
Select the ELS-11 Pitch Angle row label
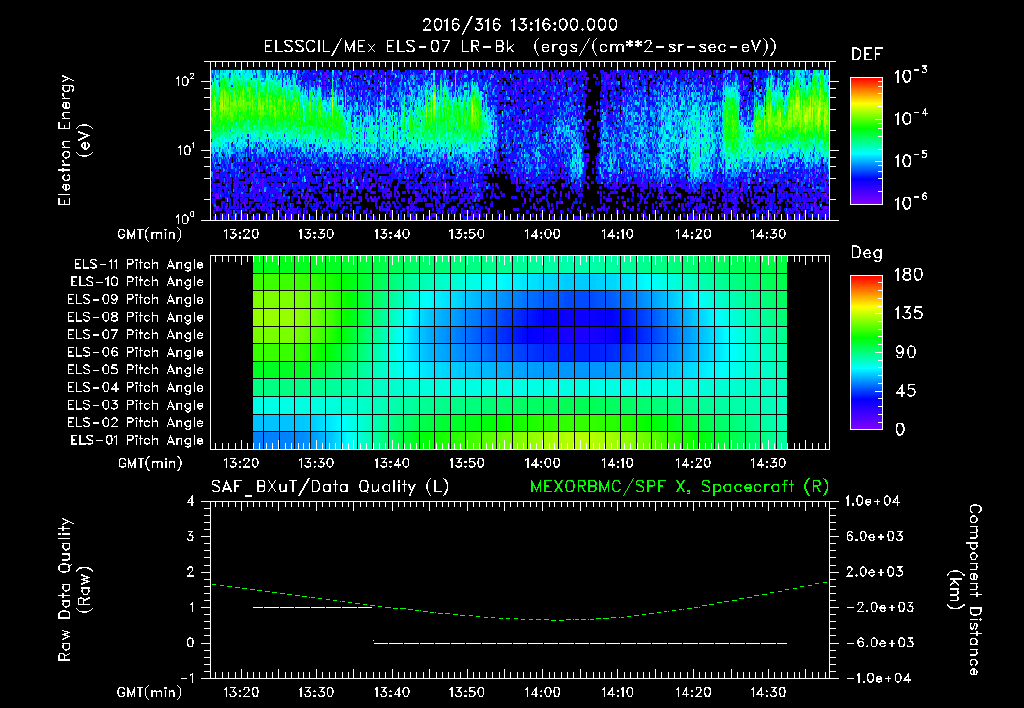(x=138, y=265)
